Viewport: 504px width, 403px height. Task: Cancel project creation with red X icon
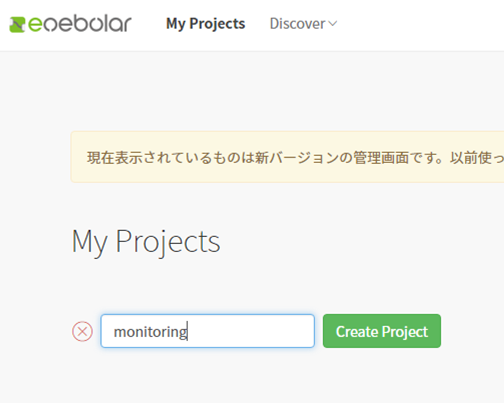point(82,331)
